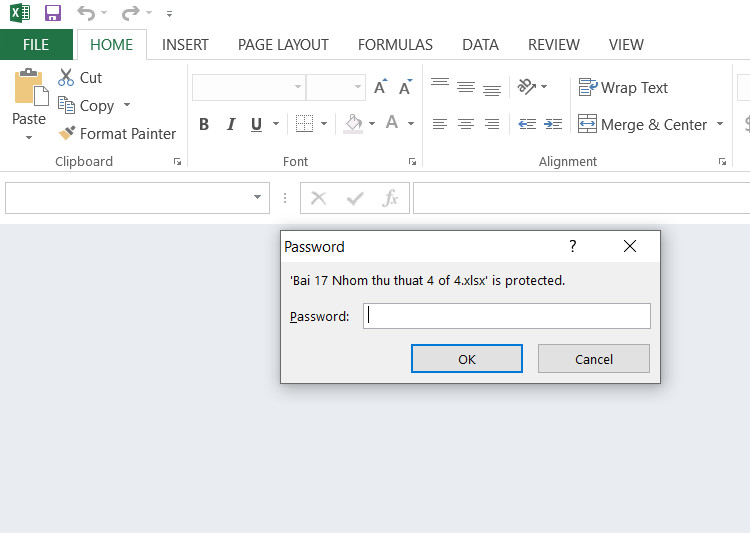Select Bottom Align icon
The image size is (750, 533).
(492, 88)
